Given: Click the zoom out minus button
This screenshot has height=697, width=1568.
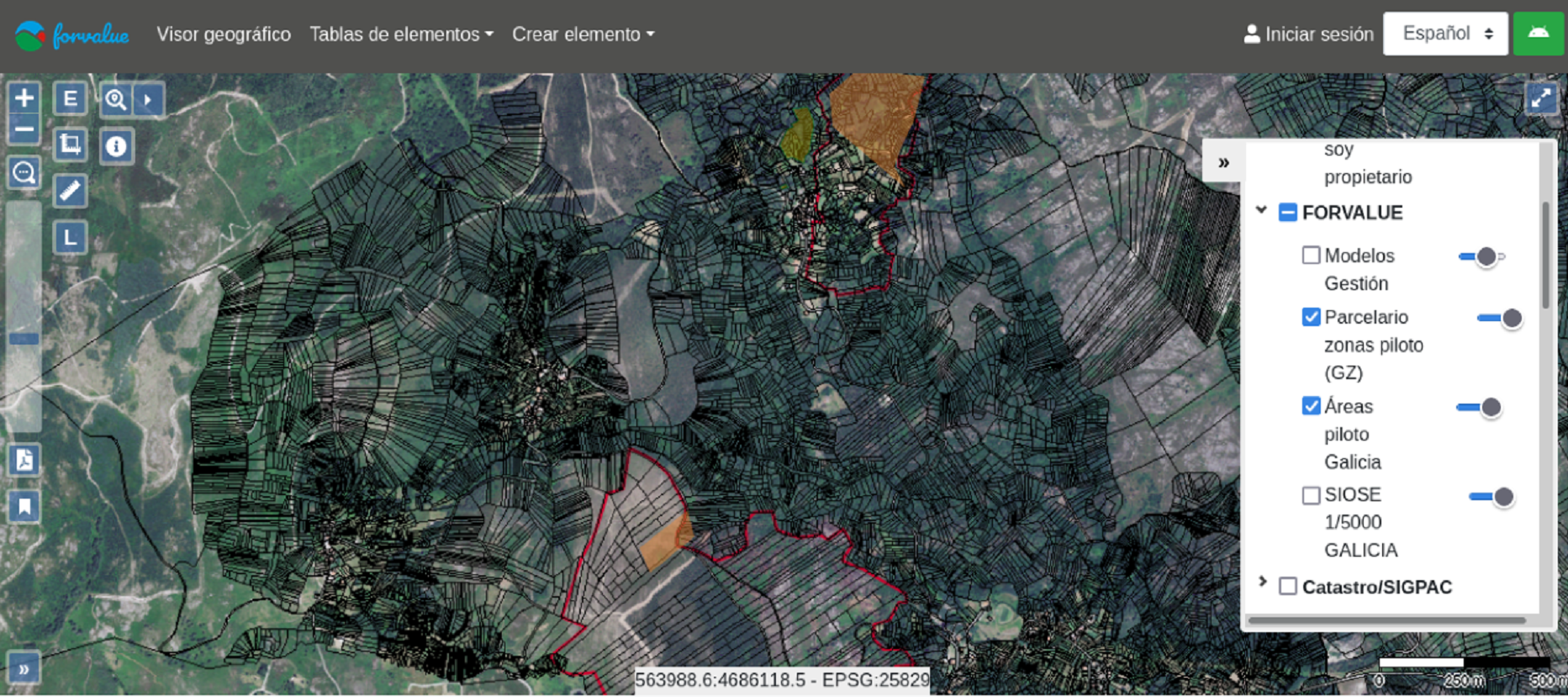Looking at the screenshot, I should coord(24,129).
